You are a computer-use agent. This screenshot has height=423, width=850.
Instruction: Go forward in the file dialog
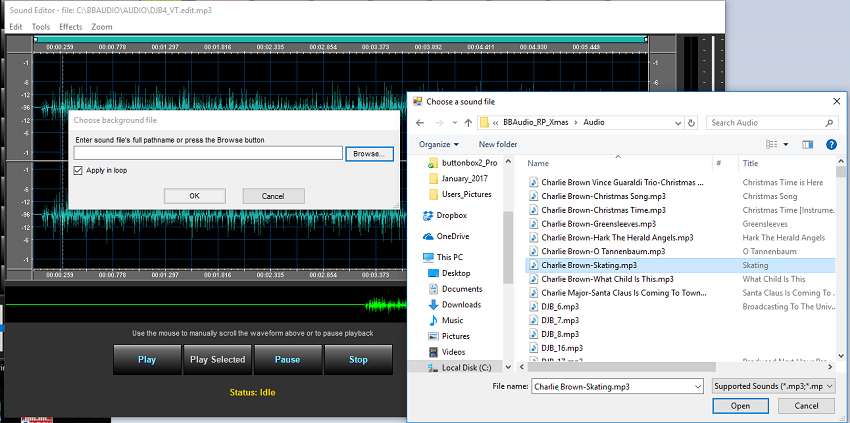(x=439, y=123)
